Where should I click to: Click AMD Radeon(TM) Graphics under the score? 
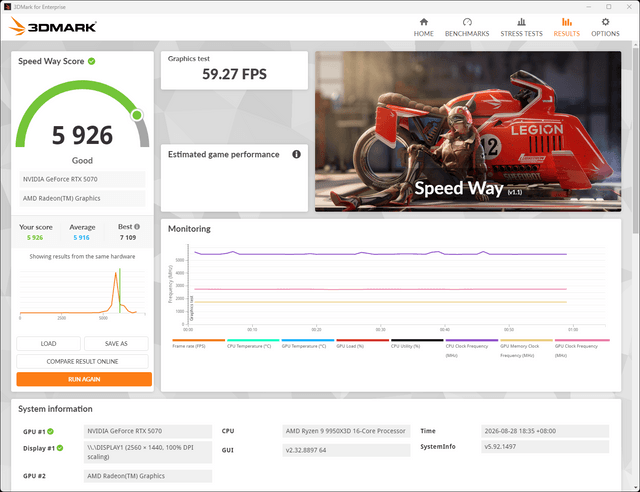tap(82, 198)
